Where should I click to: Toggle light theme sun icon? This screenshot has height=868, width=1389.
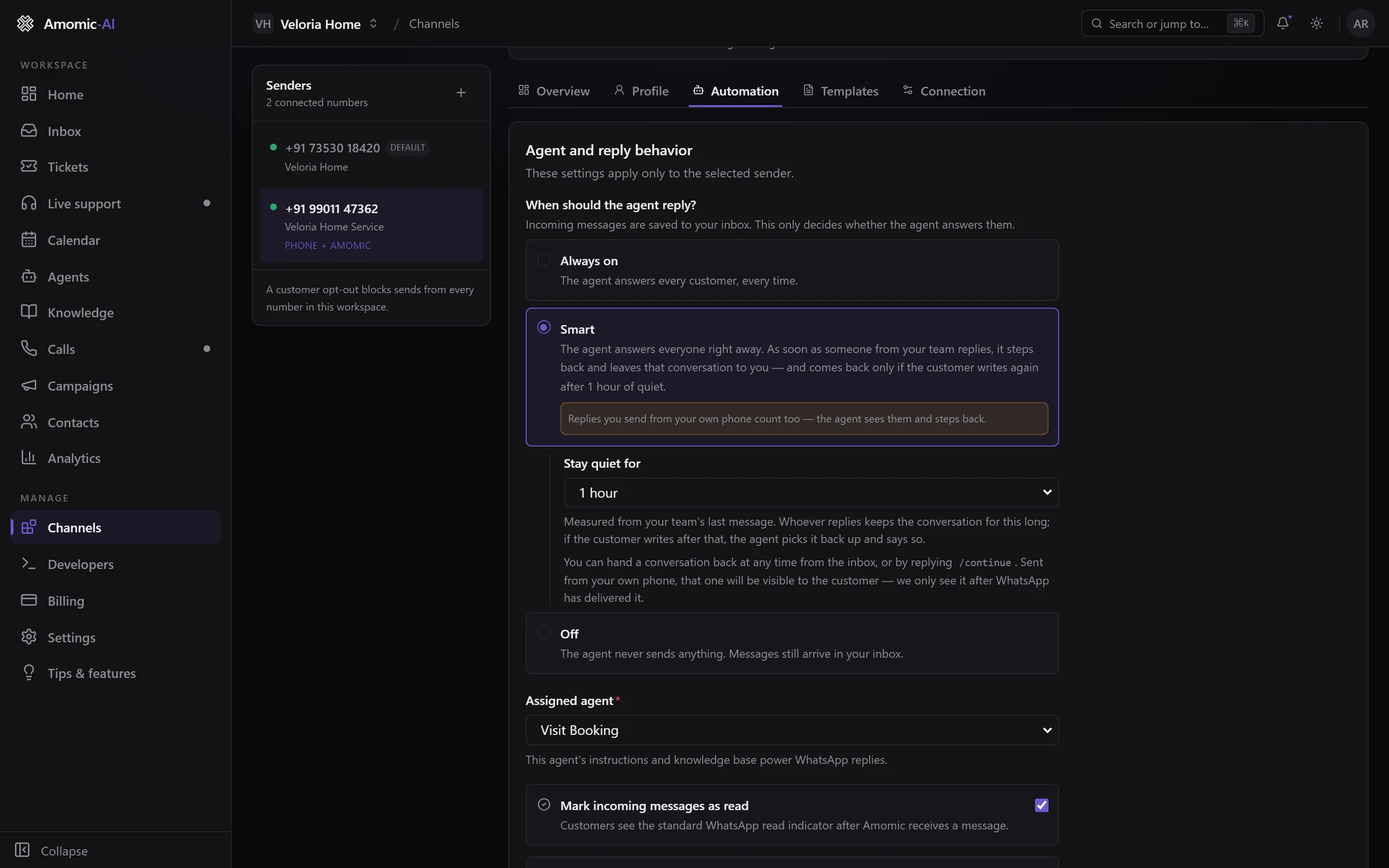pos(1316,23)
